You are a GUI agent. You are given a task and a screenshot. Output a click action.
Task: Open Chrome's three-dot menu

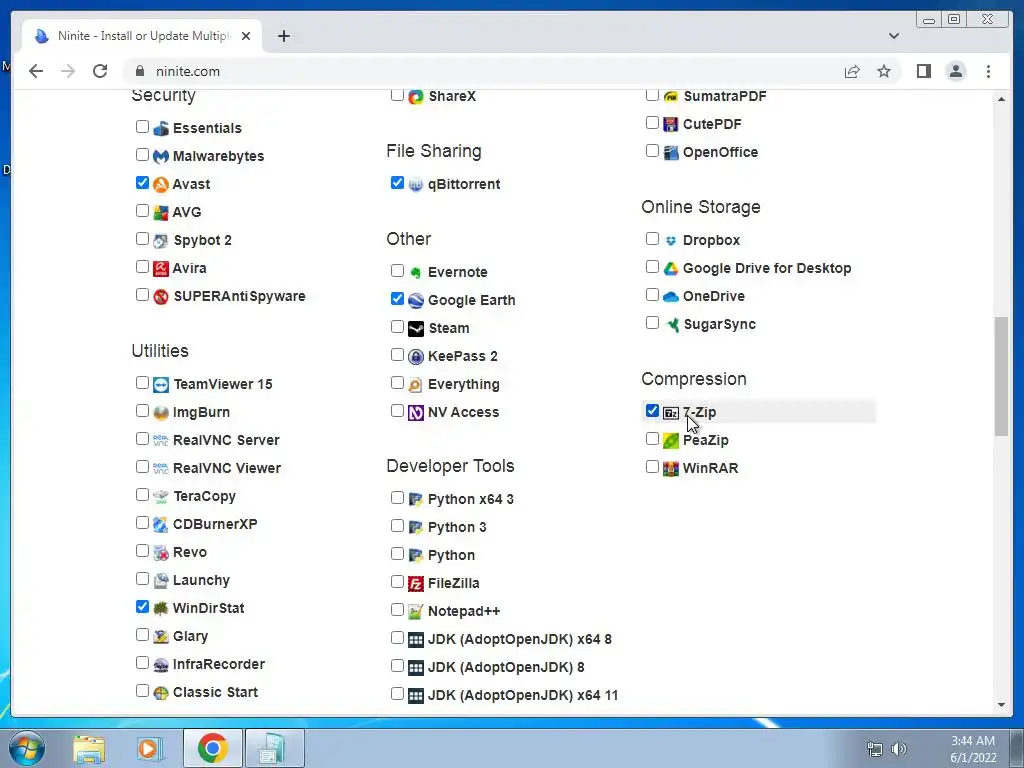[988, 71]
